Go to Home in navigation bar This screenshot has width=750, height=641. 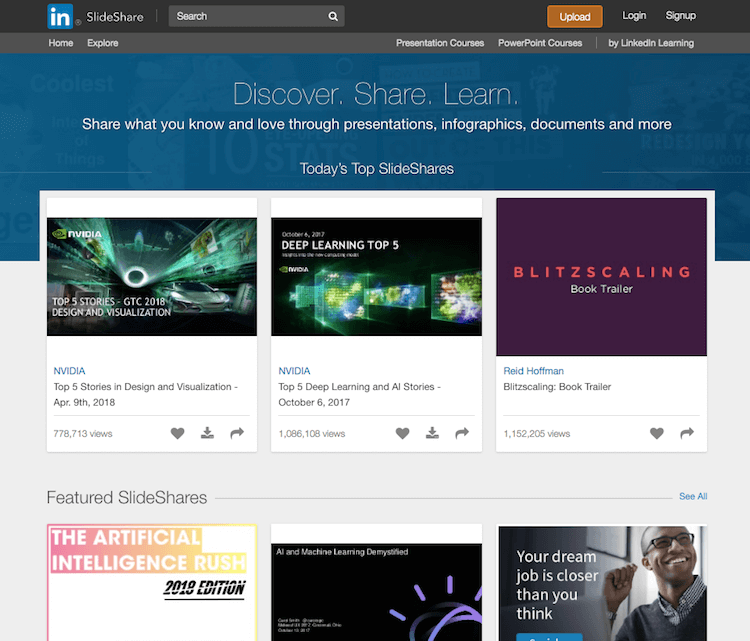61,43
